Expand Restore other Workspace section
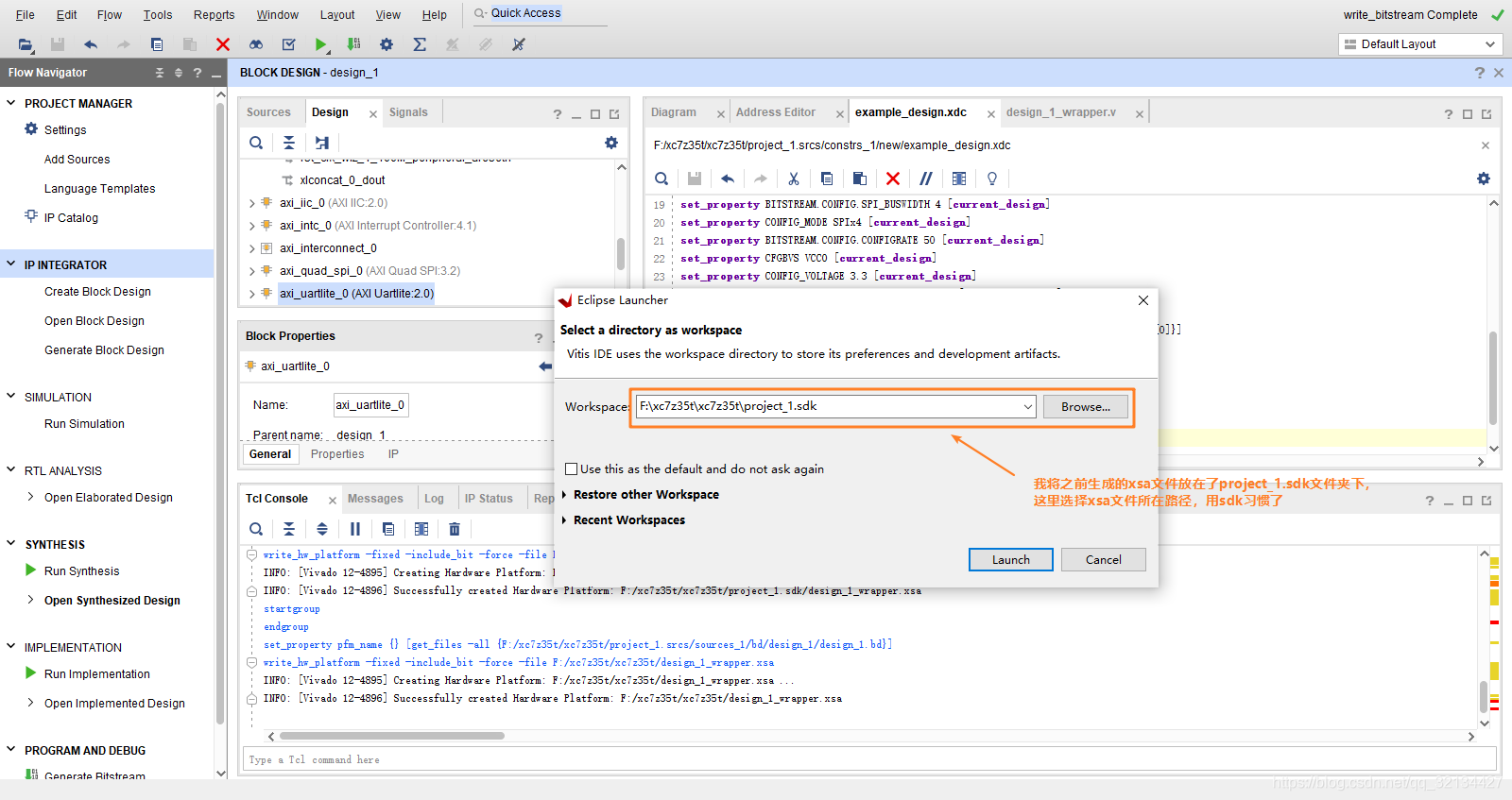This screenshot has height=800, width=1512. pyautogui.click(x=565, y=495)
